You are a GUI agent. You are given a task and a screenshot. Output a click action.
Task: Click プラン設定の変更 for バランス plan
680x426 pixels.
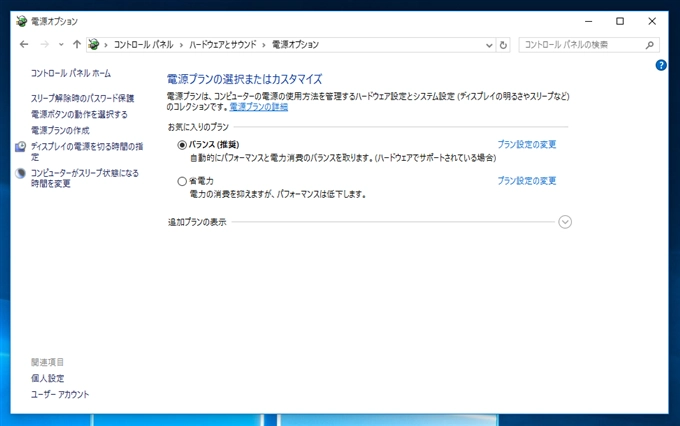point(526,144)
